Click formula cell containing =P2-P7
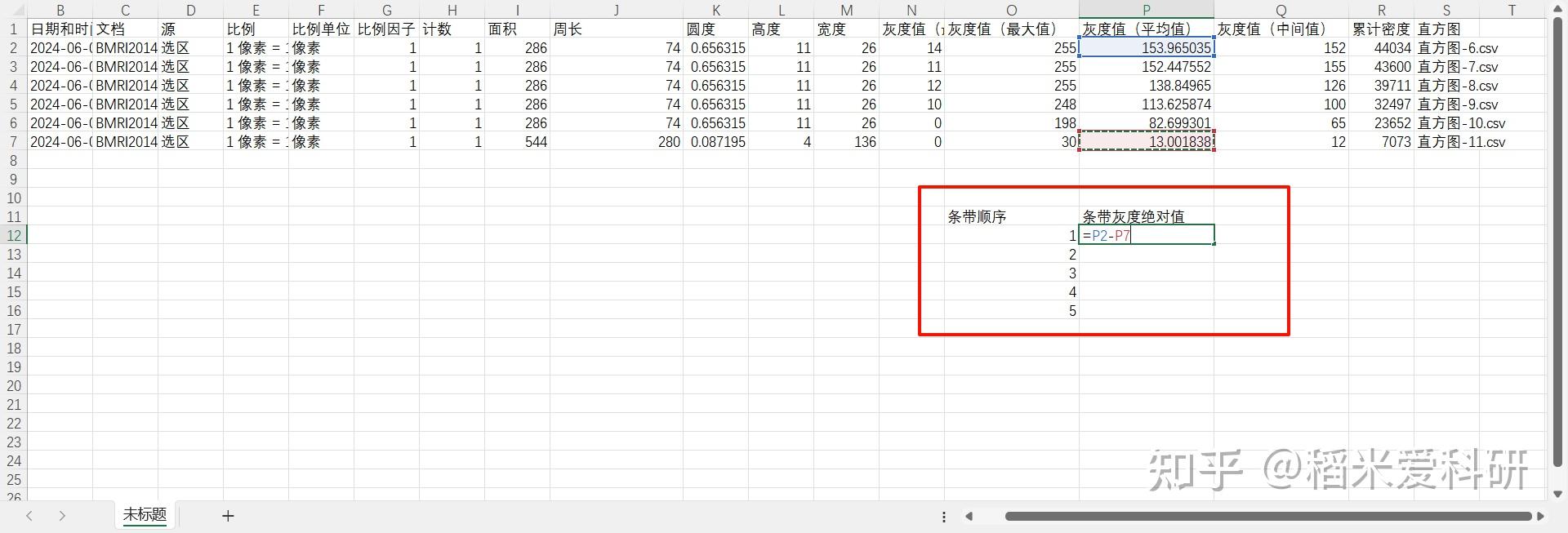The image size is (1568, 533). [1146, 235]
